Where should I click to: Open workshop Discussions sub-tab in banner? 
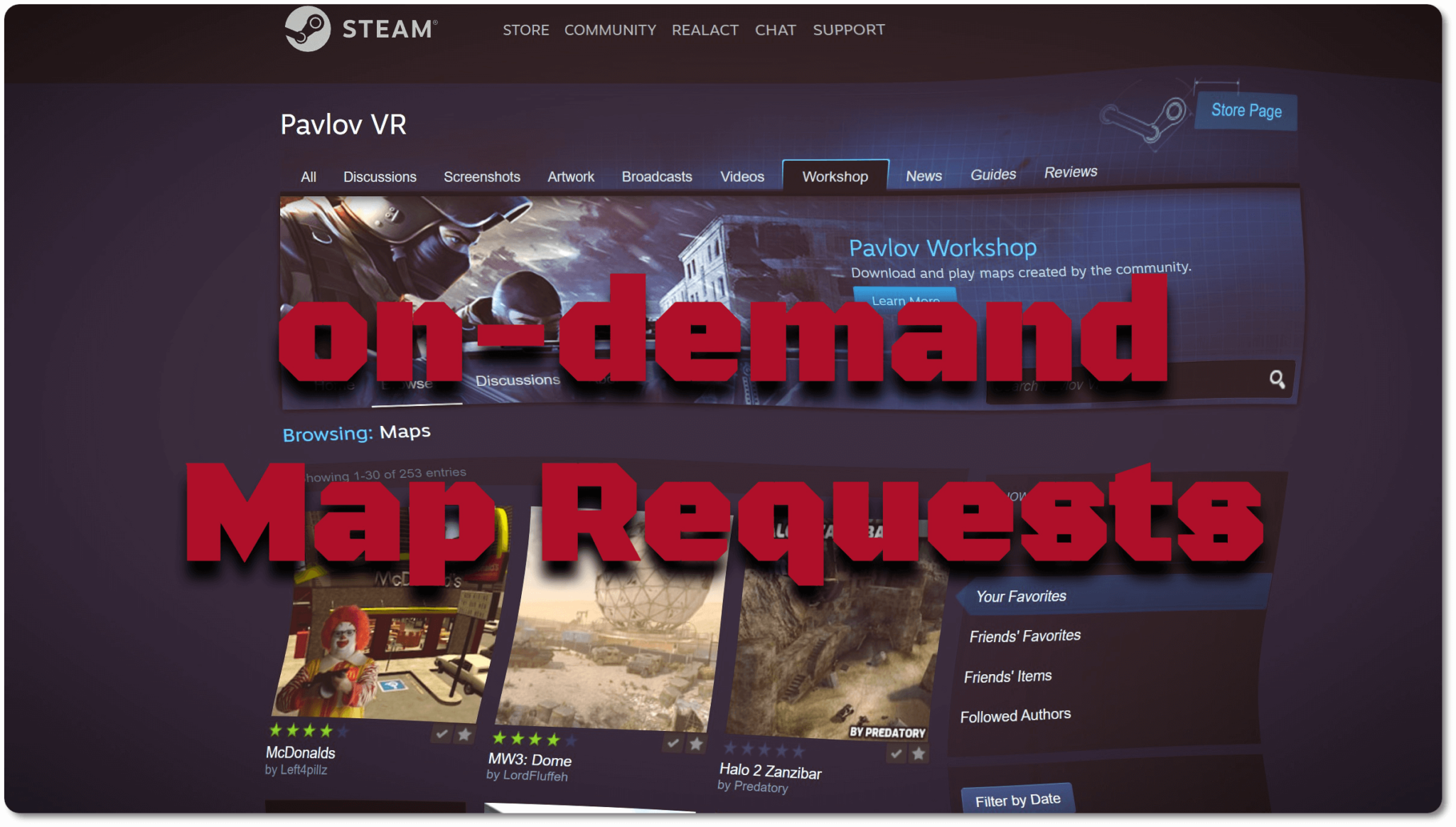point(518,380)
